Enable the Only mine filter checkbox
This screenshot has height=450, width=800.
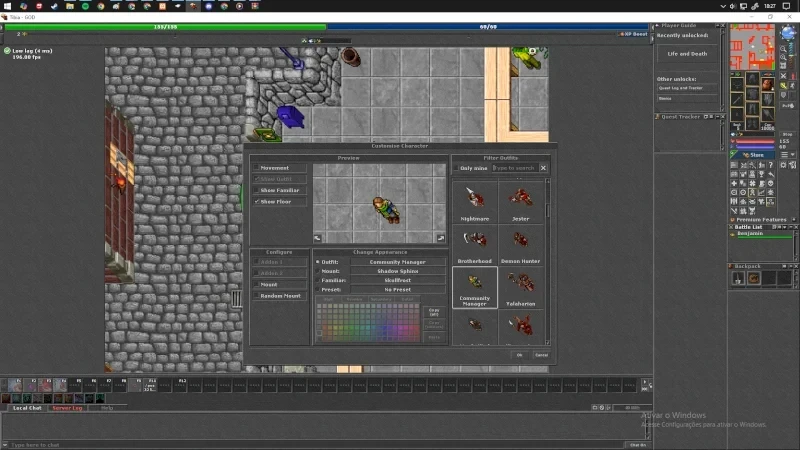(x=456, y=168)
